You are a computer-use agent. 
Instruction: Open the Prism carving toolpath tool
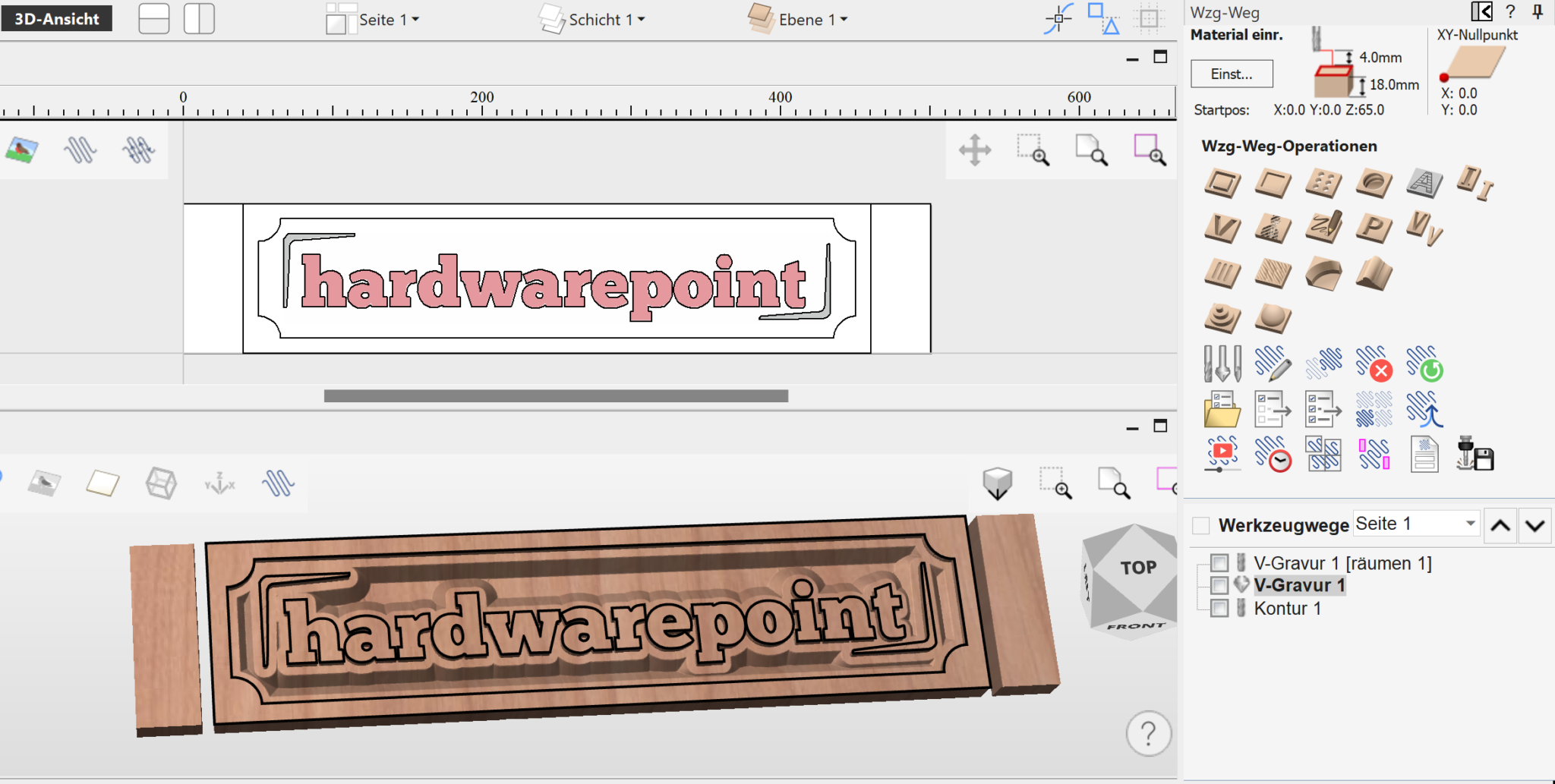[1374, 228]
